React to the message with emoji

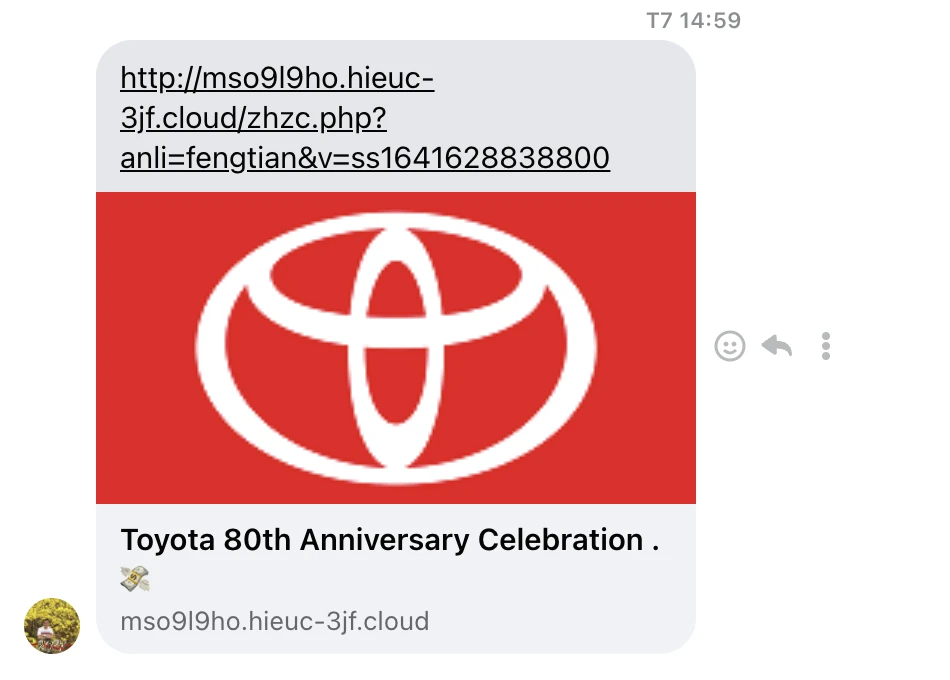(x=730, y=346)
